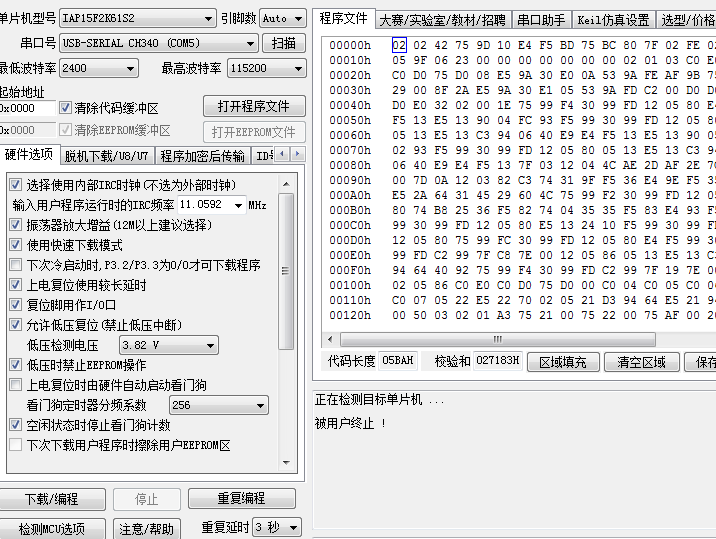The height and width of the screenshot is (539, 716).
Task: Open the USB-SERIAL CH340 (COM5) port dropdown
Action: point(158,43)
